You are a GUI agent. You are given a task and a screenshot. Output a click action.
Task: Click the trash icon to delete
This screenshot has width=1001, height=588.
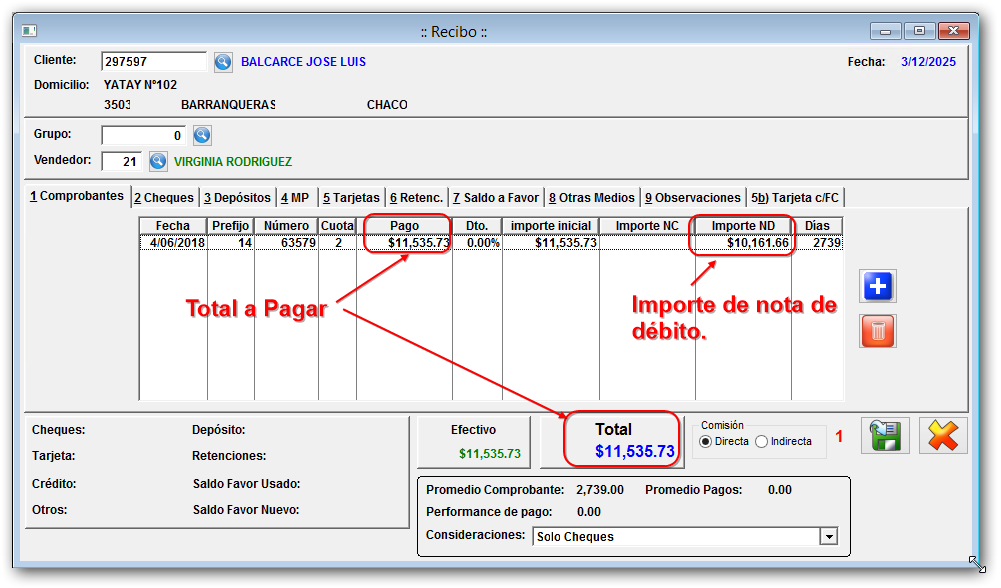(877, 331)
